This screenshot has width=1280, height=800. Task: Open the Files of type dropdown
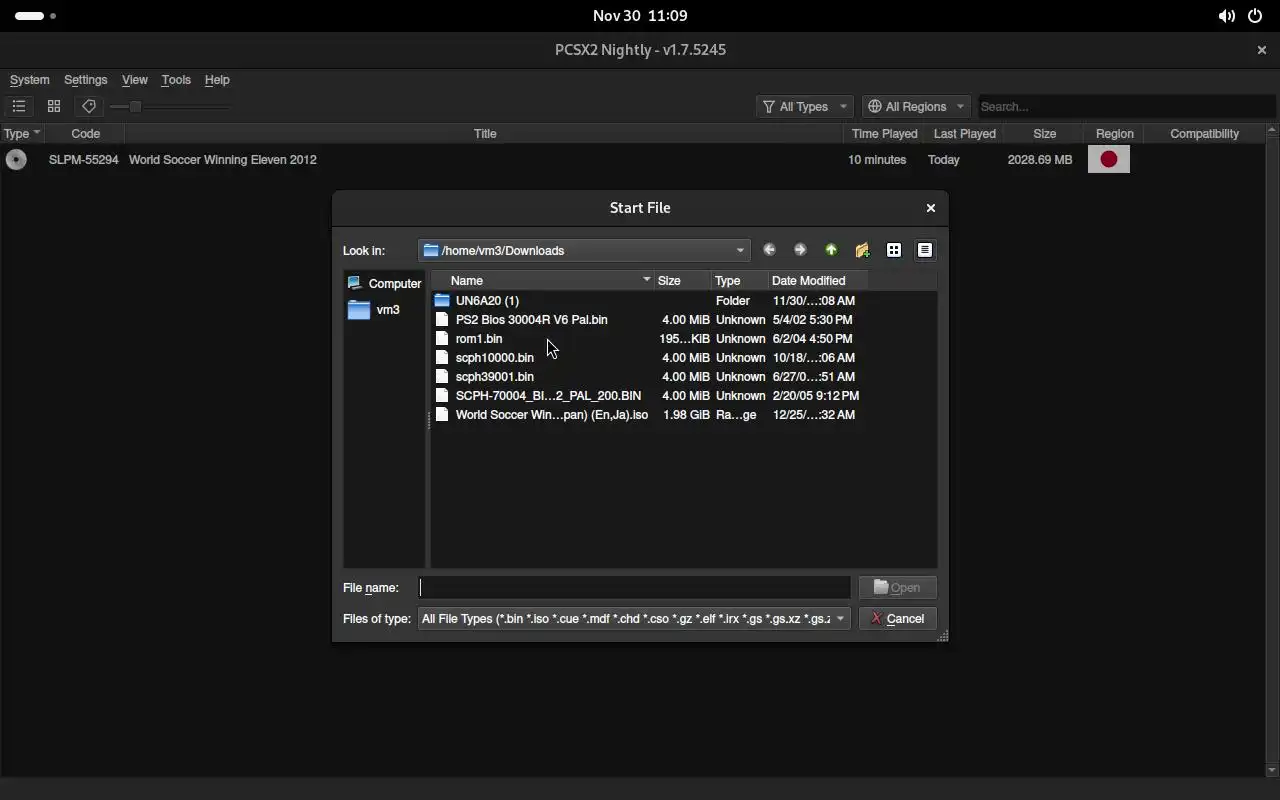[x=634, y=619]
